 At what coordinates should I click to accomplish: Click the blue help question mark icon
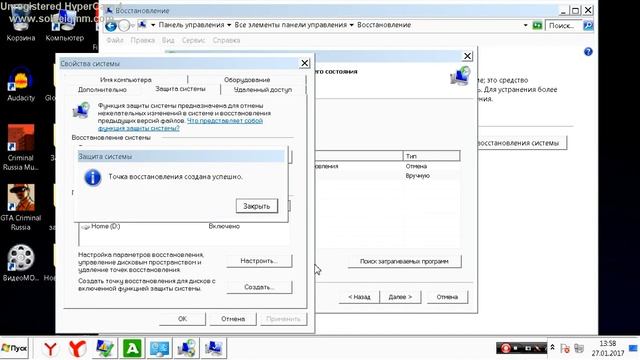(x=588, y=51)
